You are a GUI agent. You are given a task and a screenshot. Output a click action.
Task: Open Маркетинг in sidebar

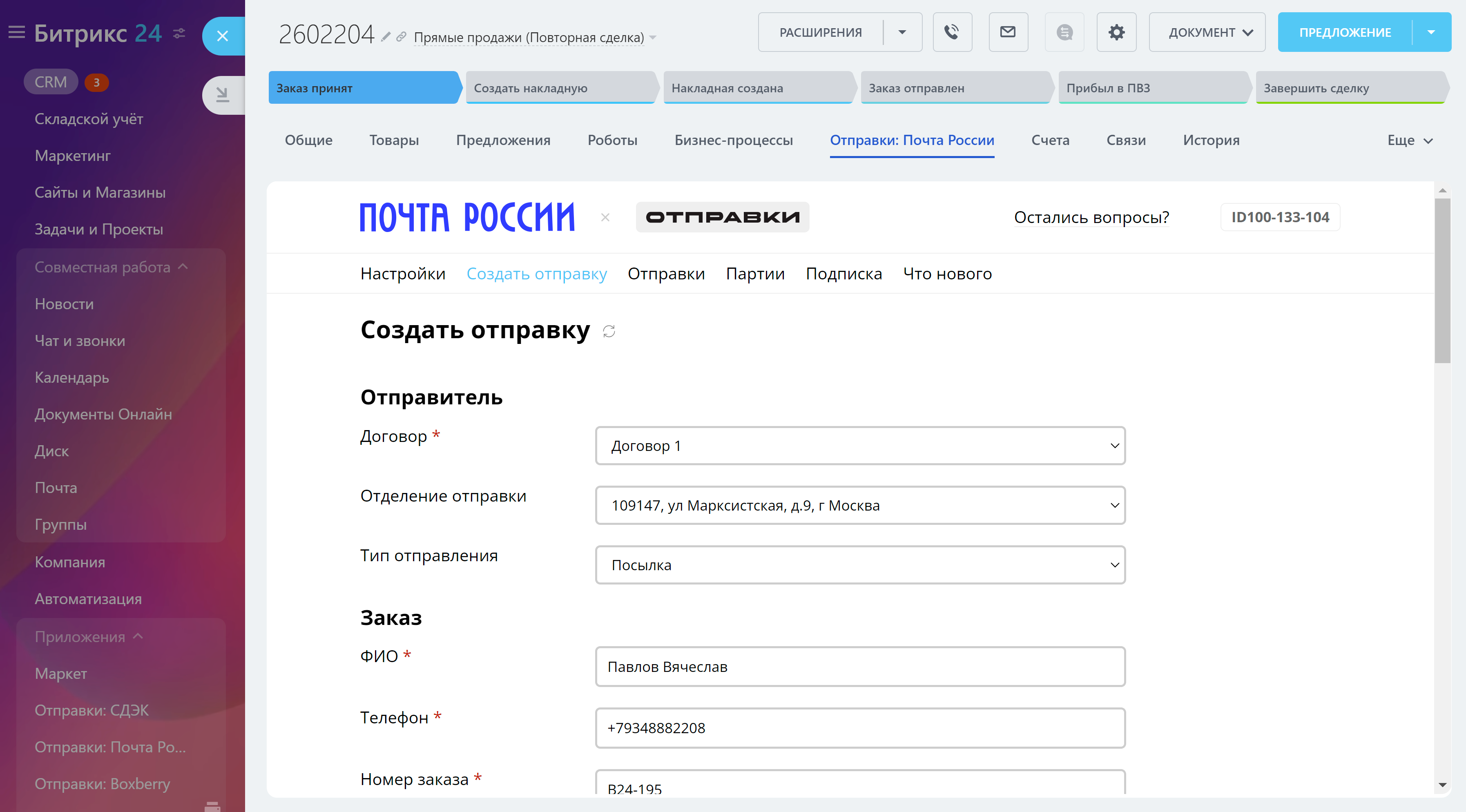(72, 156)
